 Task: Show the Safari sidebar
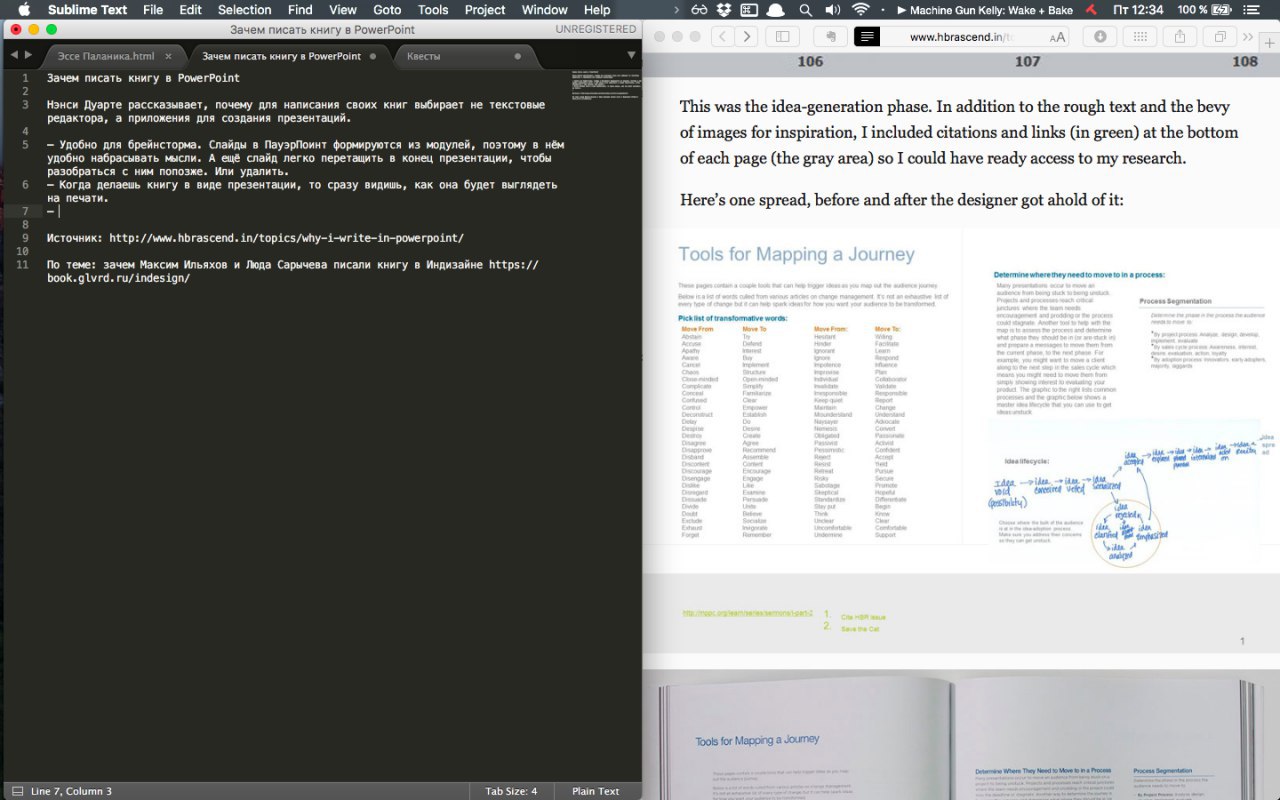pyautogui.click(x=782, y=37)
